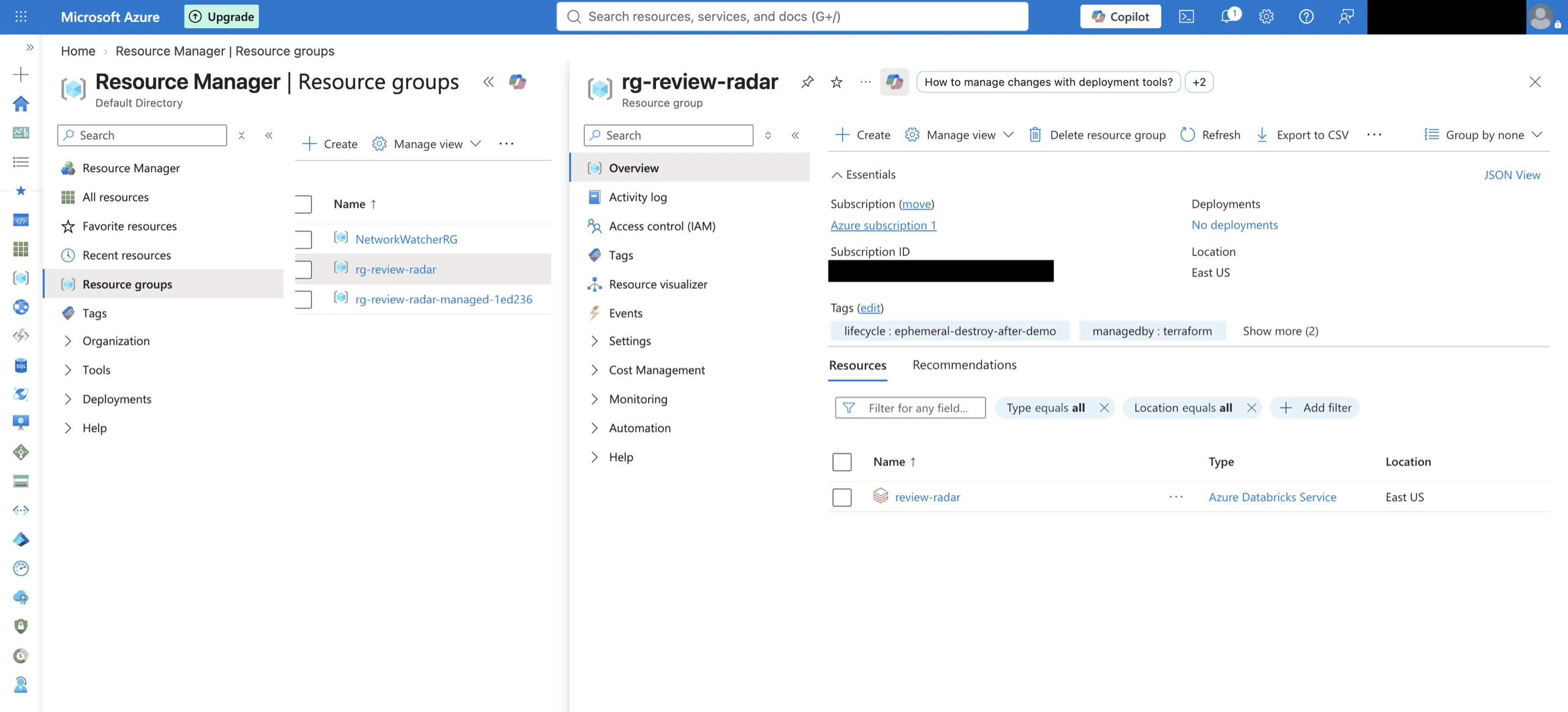1568x712 pixels.
Task: Toggle select-all checkbox in resource groups list
Action: pyautogui.click(x=303, y=204)
